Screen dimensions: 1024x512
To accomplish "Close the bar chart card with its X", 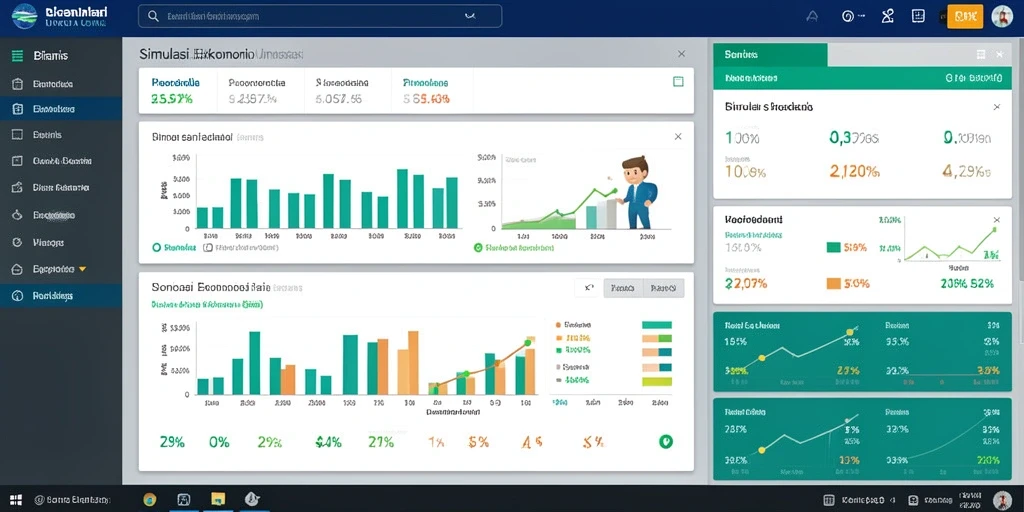I will (678, 136).
